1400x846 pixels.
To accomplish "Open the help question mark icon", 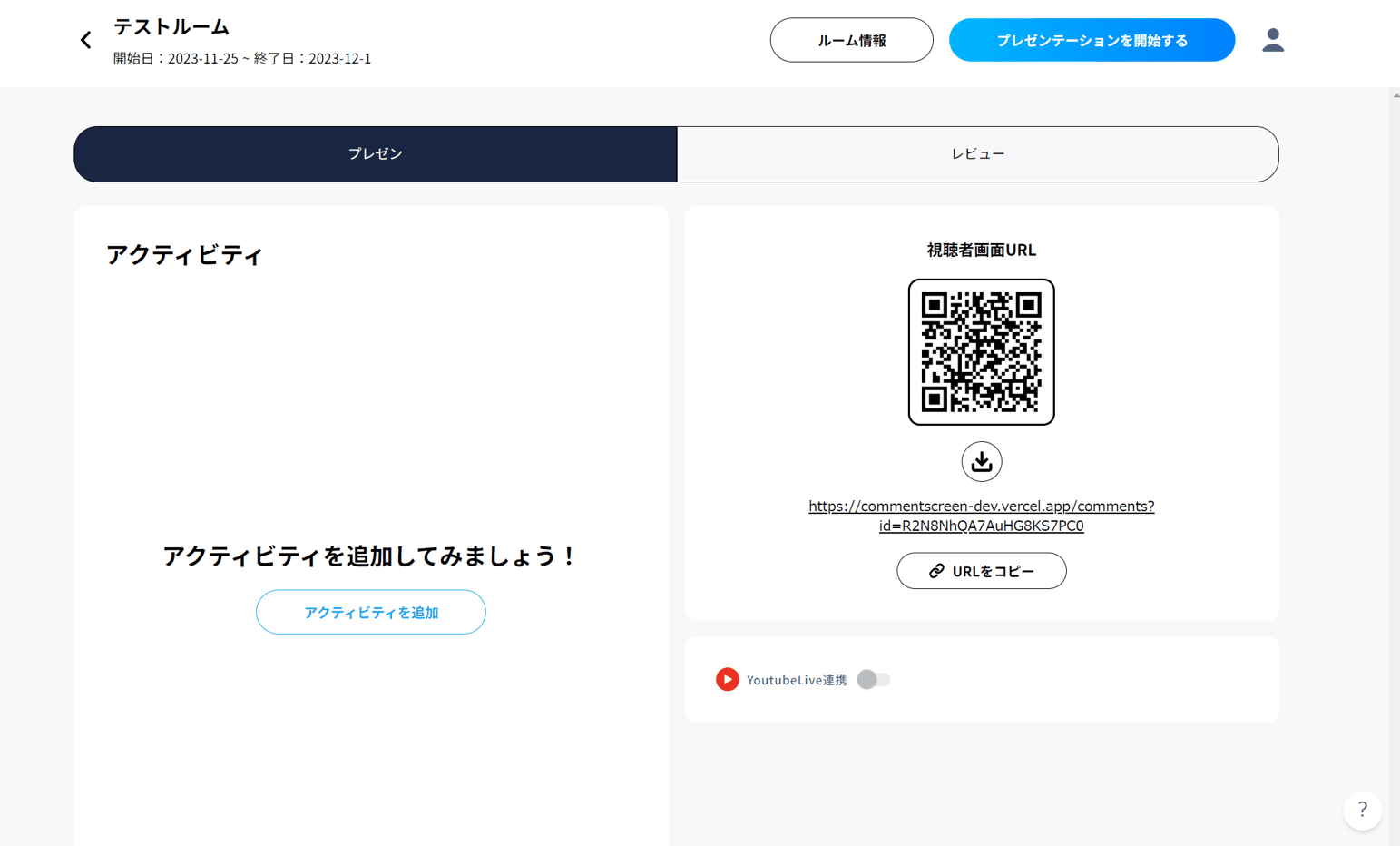I will [x=1362, y=811].
